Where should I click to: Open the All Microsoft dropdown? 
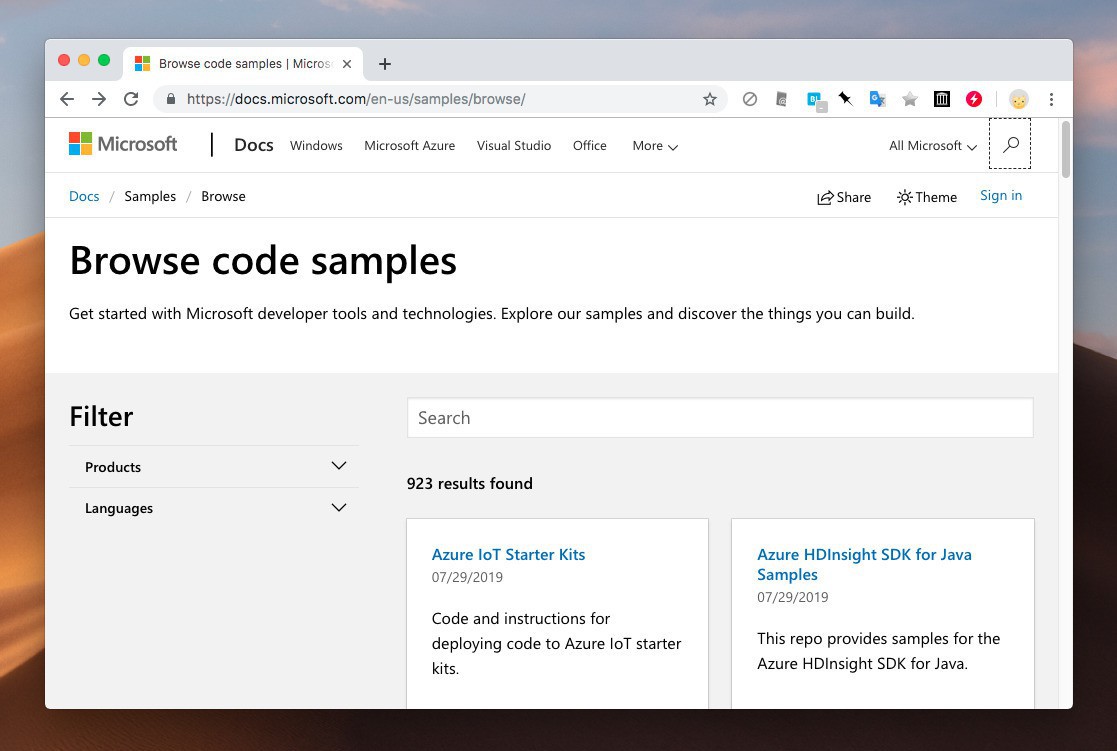(x=932, y=146)
